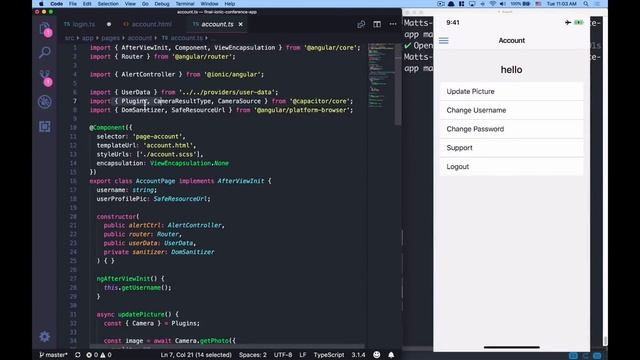
Task: Click the Ln 7, Col 21 cursor position
Action: (x=196, y=355)
